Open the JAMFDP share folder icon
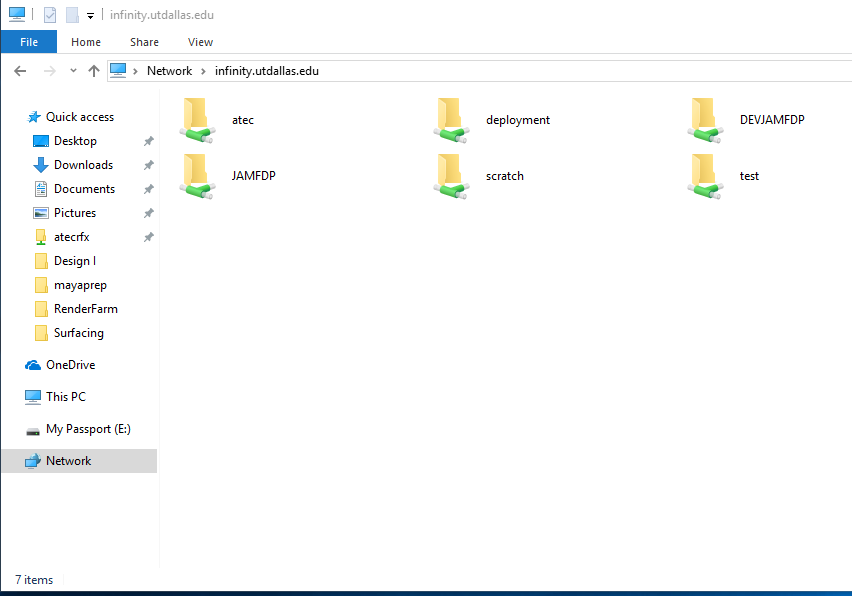The image size is (852, 596). pos(197,176)
